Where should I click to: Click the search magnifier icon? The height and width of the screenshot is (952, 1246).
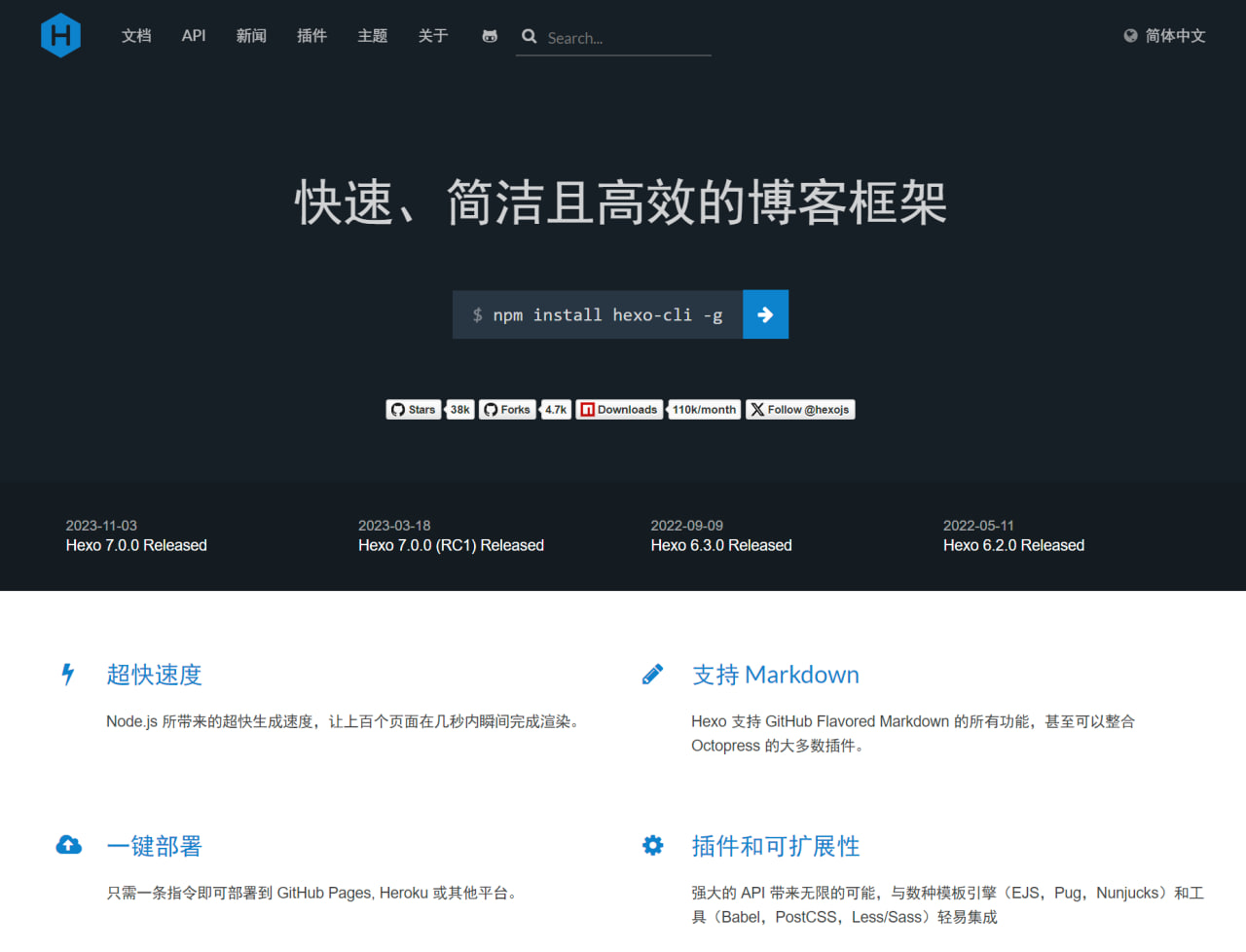(x=530, y=36)
